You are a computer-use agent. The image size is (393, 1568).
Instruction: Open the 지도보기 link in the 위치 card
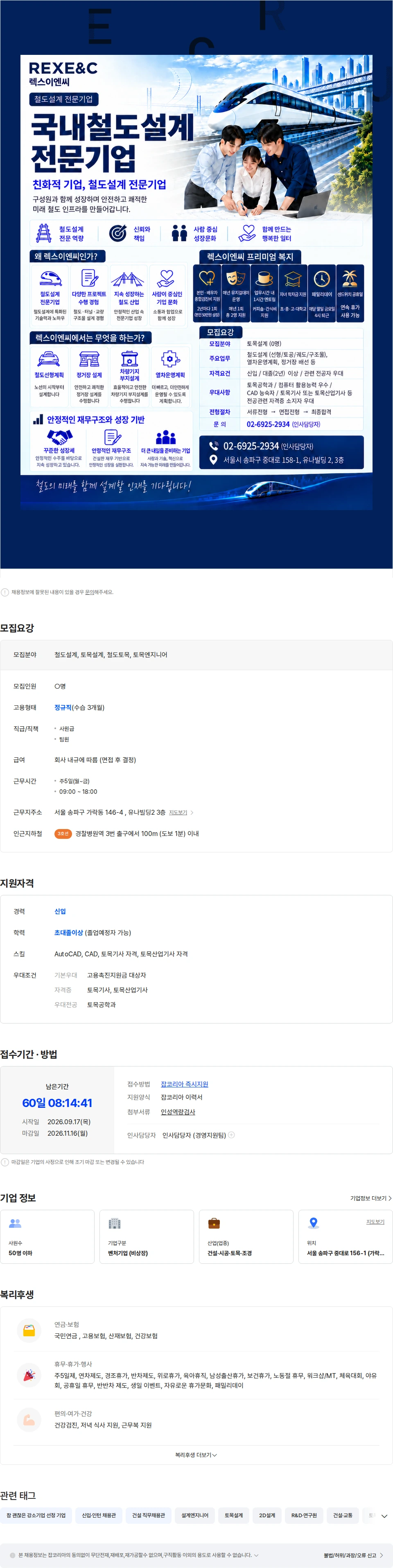(x=375, y=1222)
